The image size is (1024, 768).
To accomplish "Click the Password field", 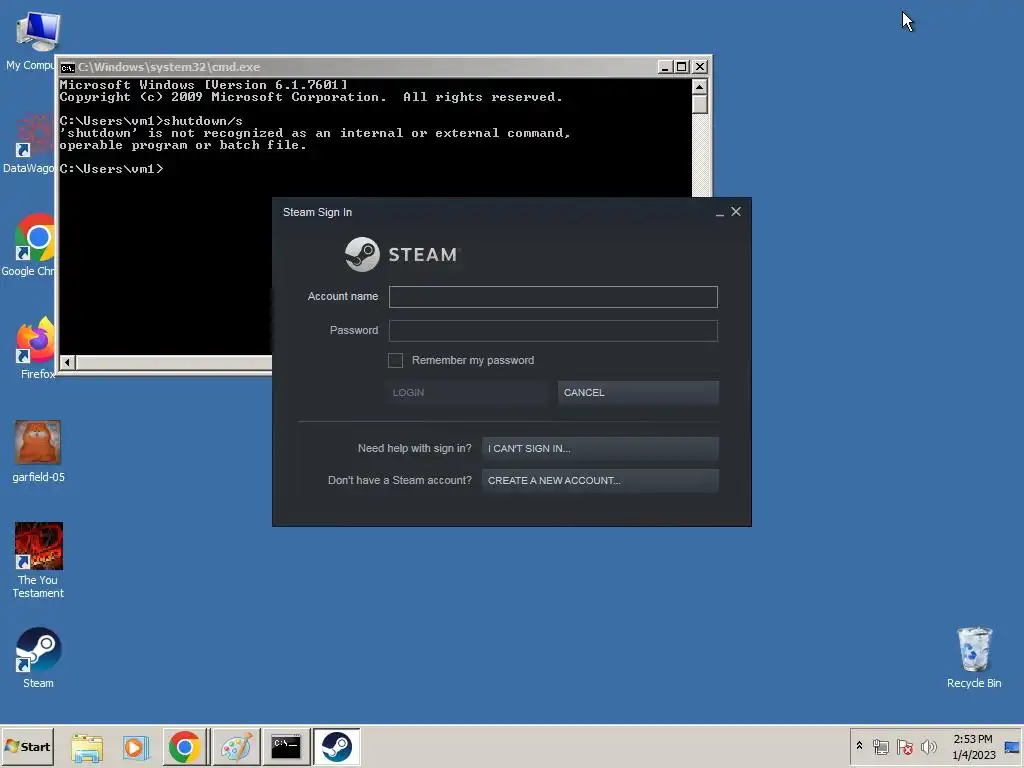I will coord(553,330).
